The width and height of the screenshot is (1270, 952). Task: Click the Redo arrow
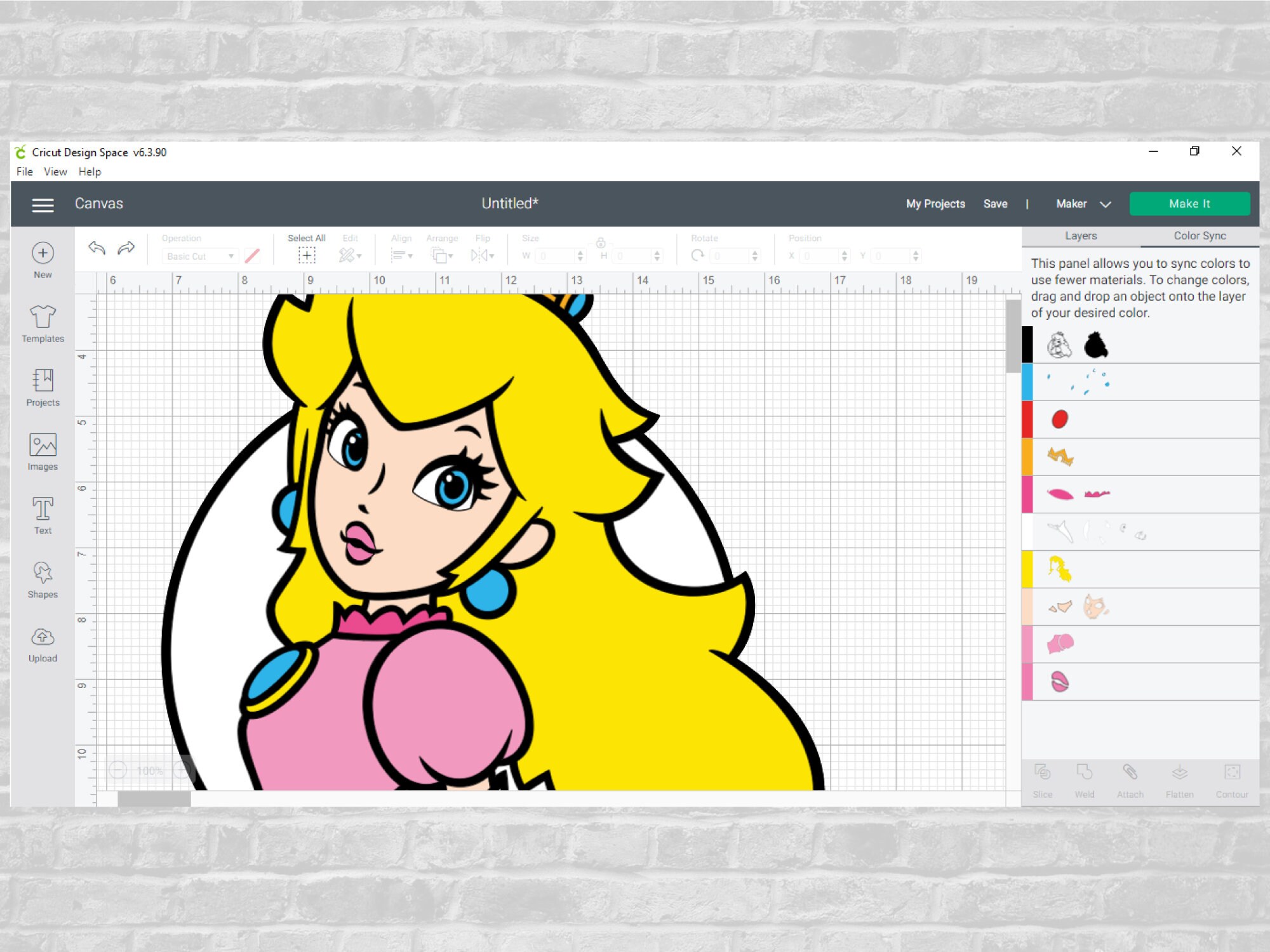[126, 248]
